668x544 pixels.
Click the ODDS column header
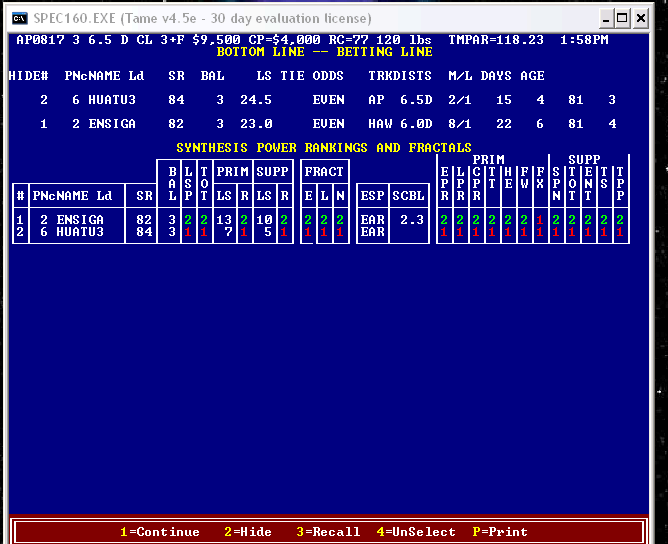[x=328, y=76]
